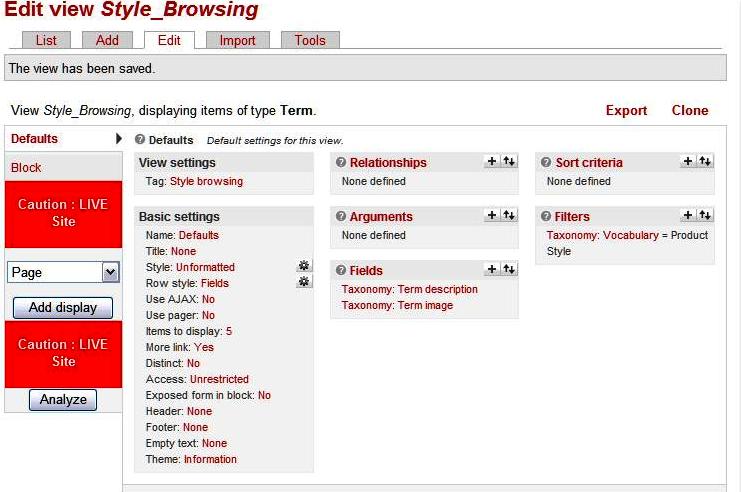This screenshot has width=741, height=492.
Task: Open the Export link
Action: pos(626,111)
